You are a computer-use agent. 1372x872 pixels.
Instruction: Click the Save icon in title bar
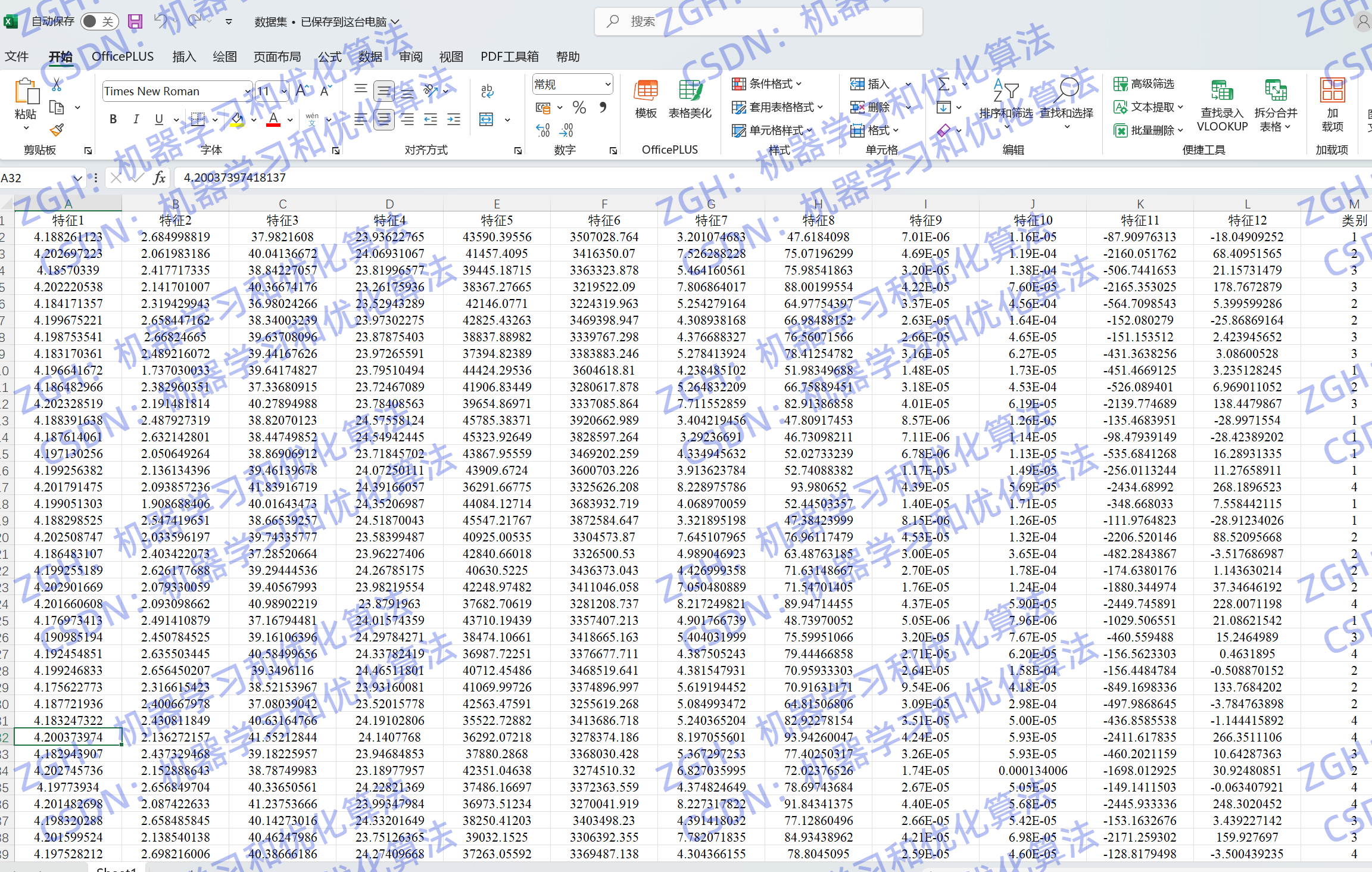click(135, 21)
